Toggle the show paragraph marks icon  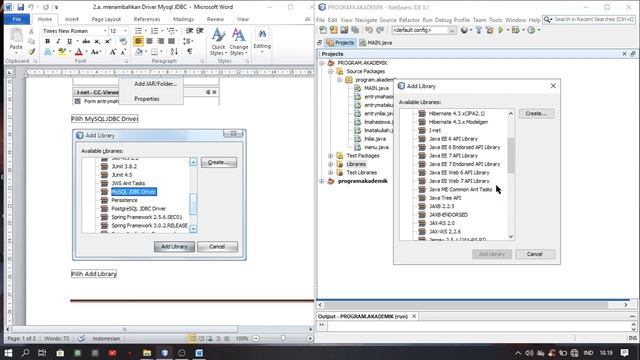pyautogui.click(x=189, y=52)
